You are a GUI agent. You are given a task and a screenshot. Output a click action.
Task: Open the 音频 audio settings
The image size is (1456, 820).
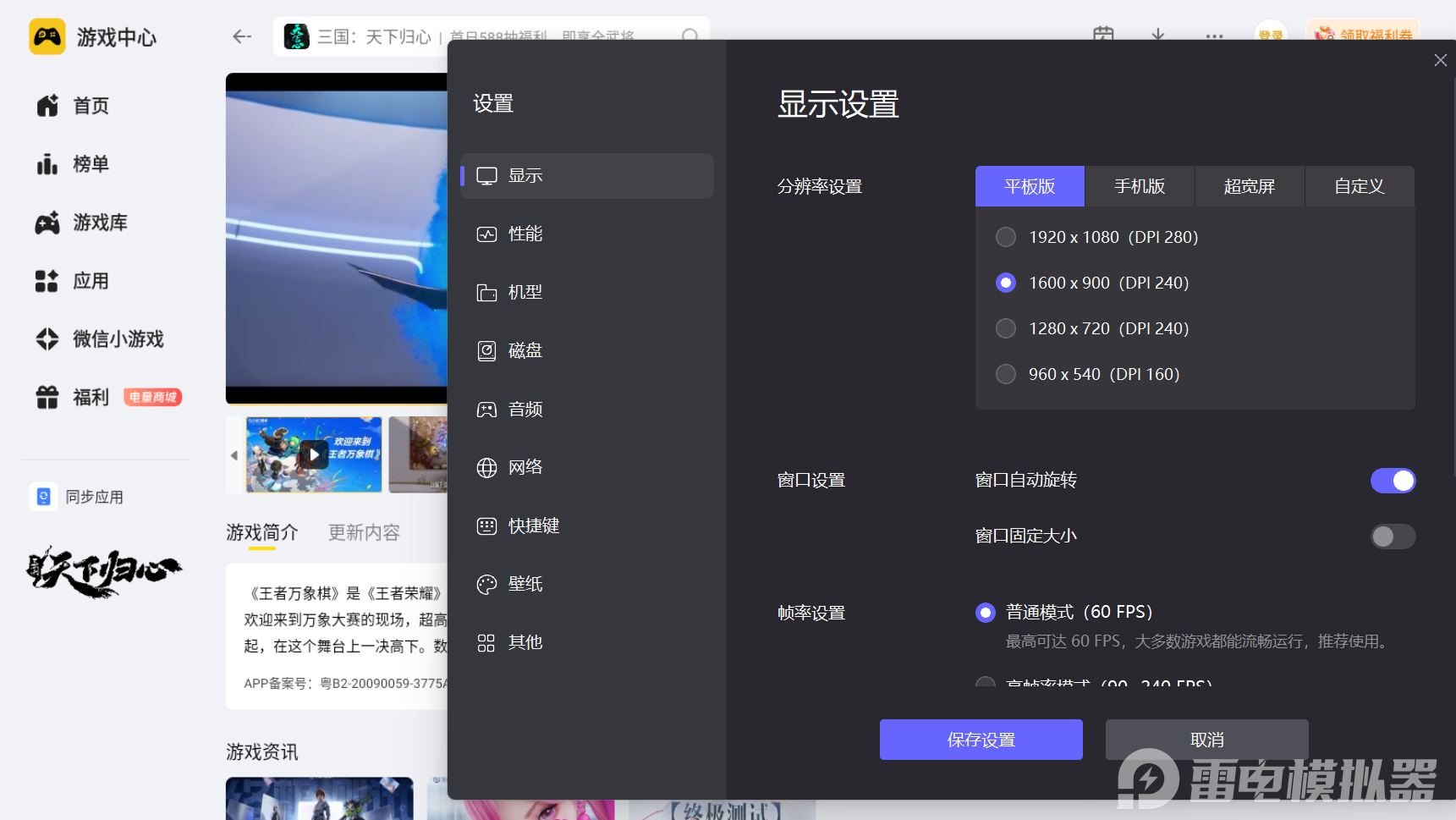(525, 410)
